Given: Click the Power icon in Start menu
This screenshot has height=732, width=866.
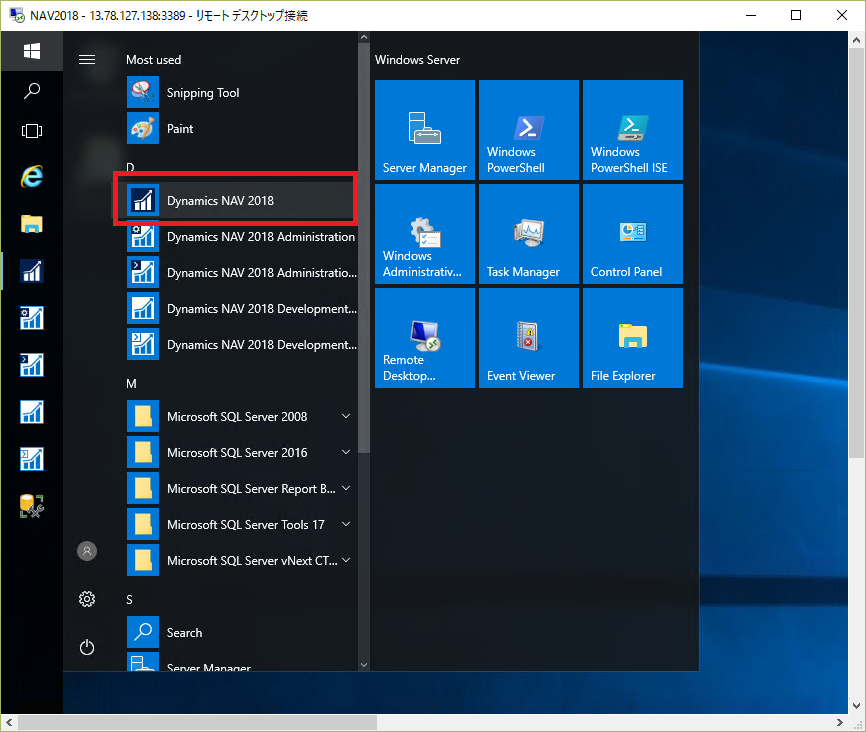Looking at the screenshot, I should 87,647.
